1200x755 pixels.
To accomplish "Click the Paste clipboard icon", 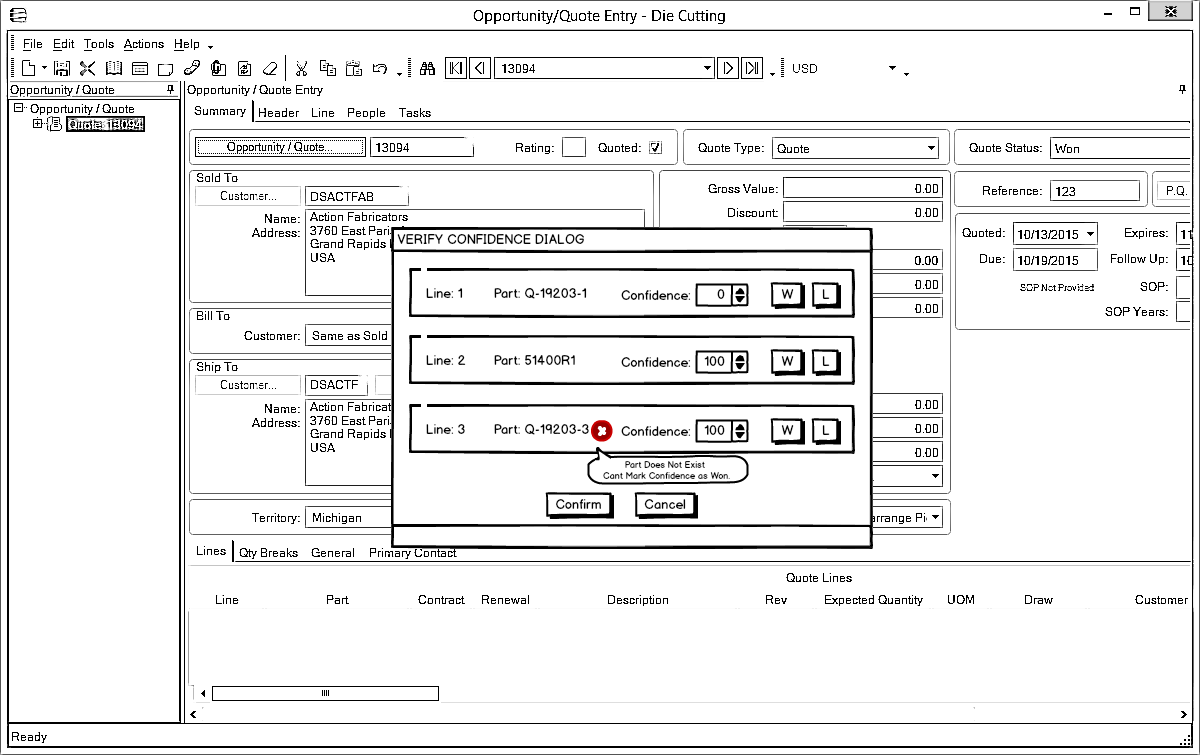I will [353, 69].
